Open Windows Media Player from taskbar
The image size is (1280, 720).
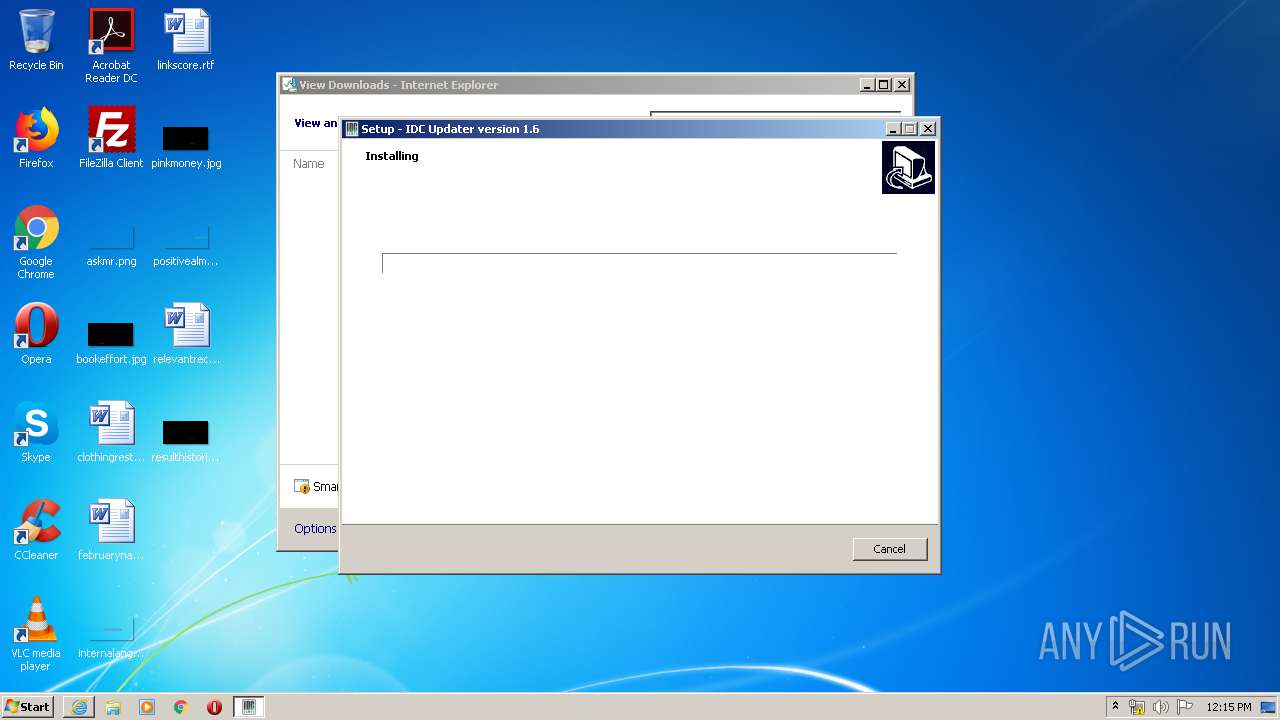point(147,707)
